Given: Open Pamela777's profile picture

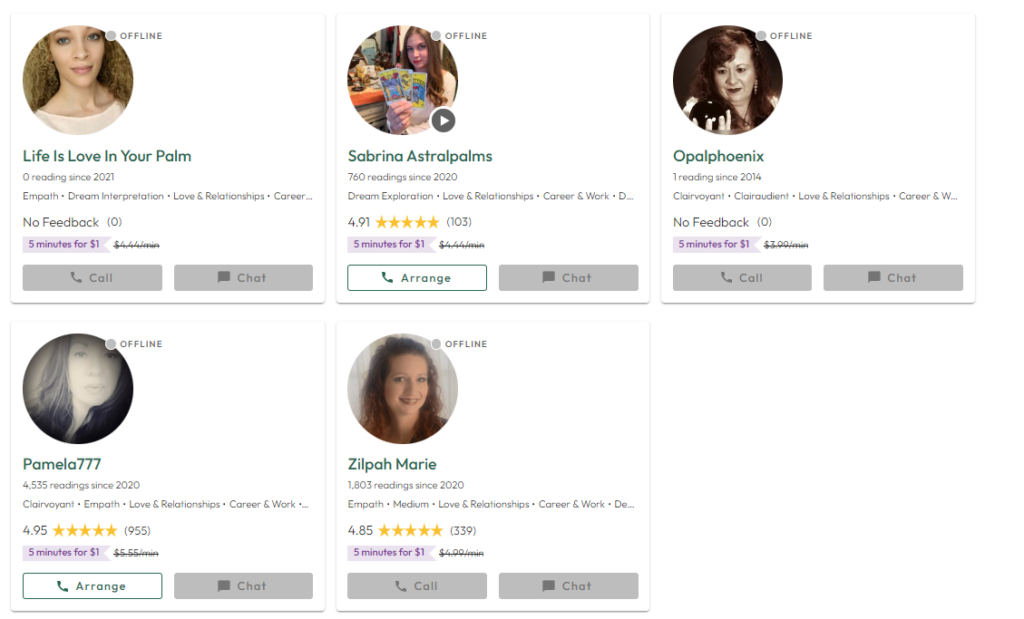Looking at the screenshot, I should pos(78,388).
